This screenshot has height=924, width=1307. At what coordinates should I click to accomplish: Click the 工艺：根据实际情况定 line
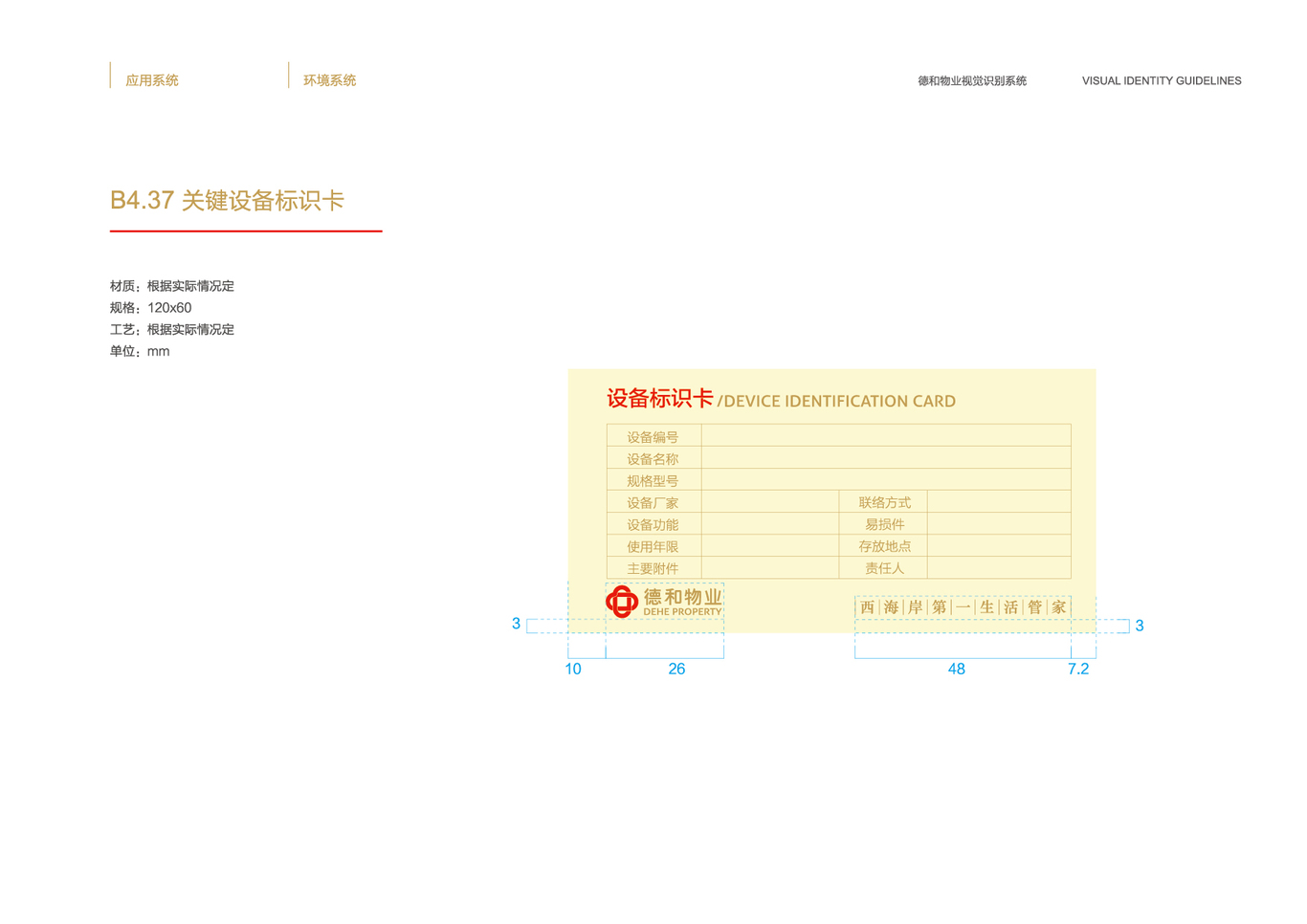(x=172, y=329)
